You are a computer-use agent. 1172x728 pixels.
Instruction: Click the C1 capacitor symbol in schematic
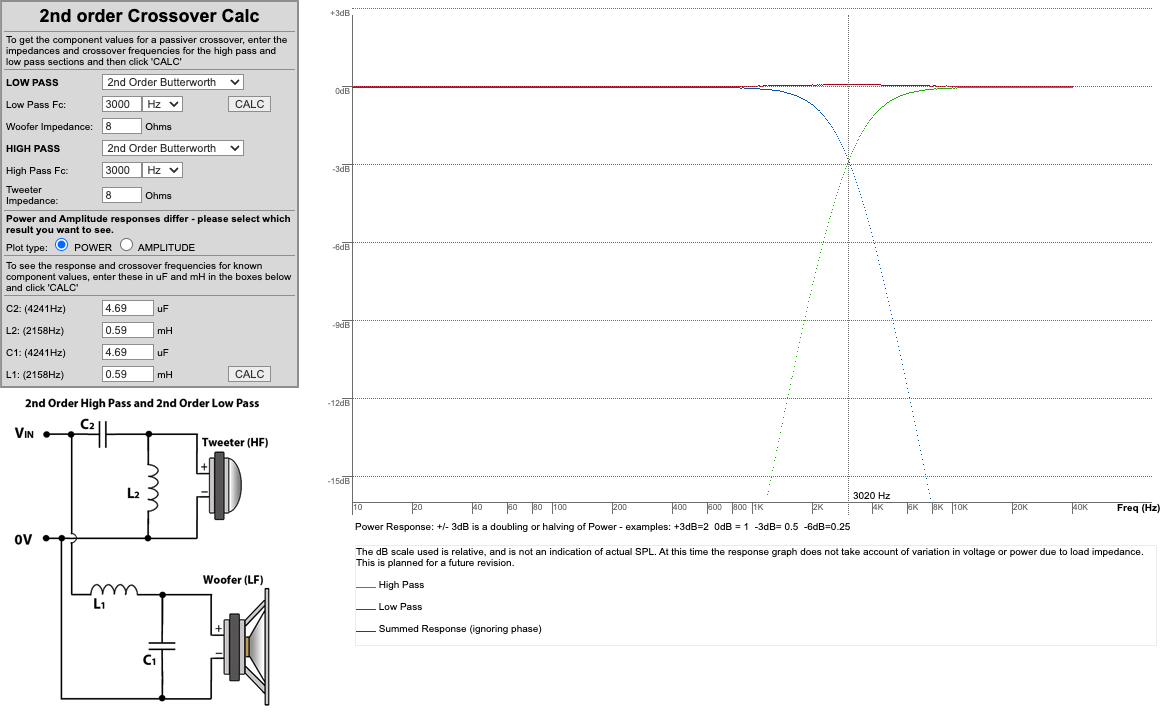(161, 646)
